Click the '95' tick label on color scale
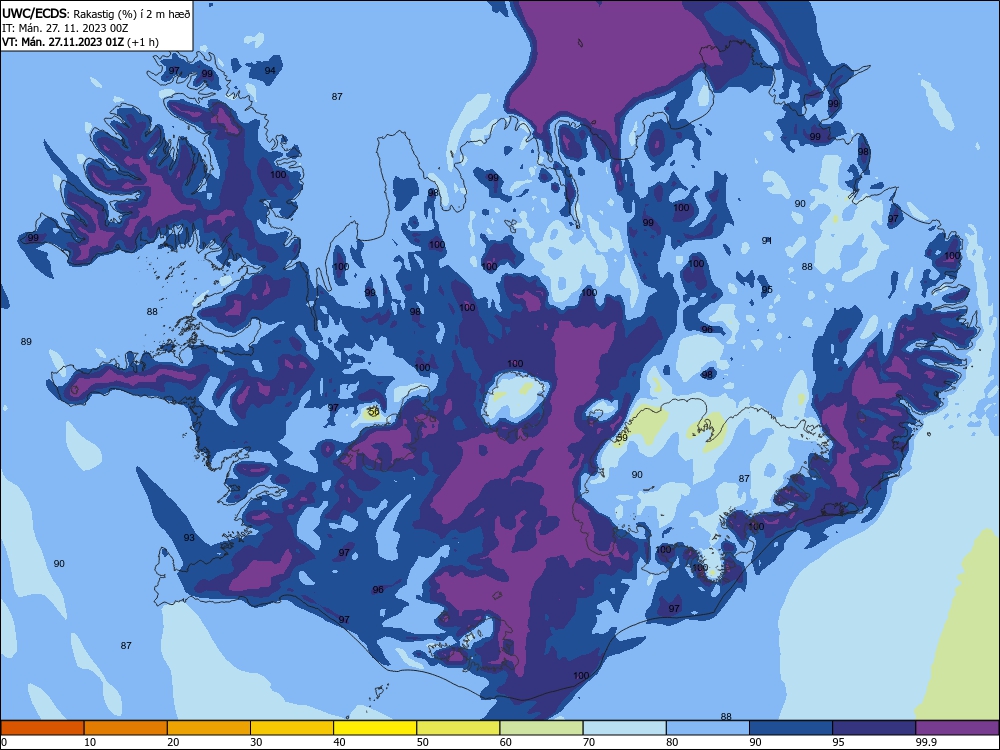 pos(839,742)
